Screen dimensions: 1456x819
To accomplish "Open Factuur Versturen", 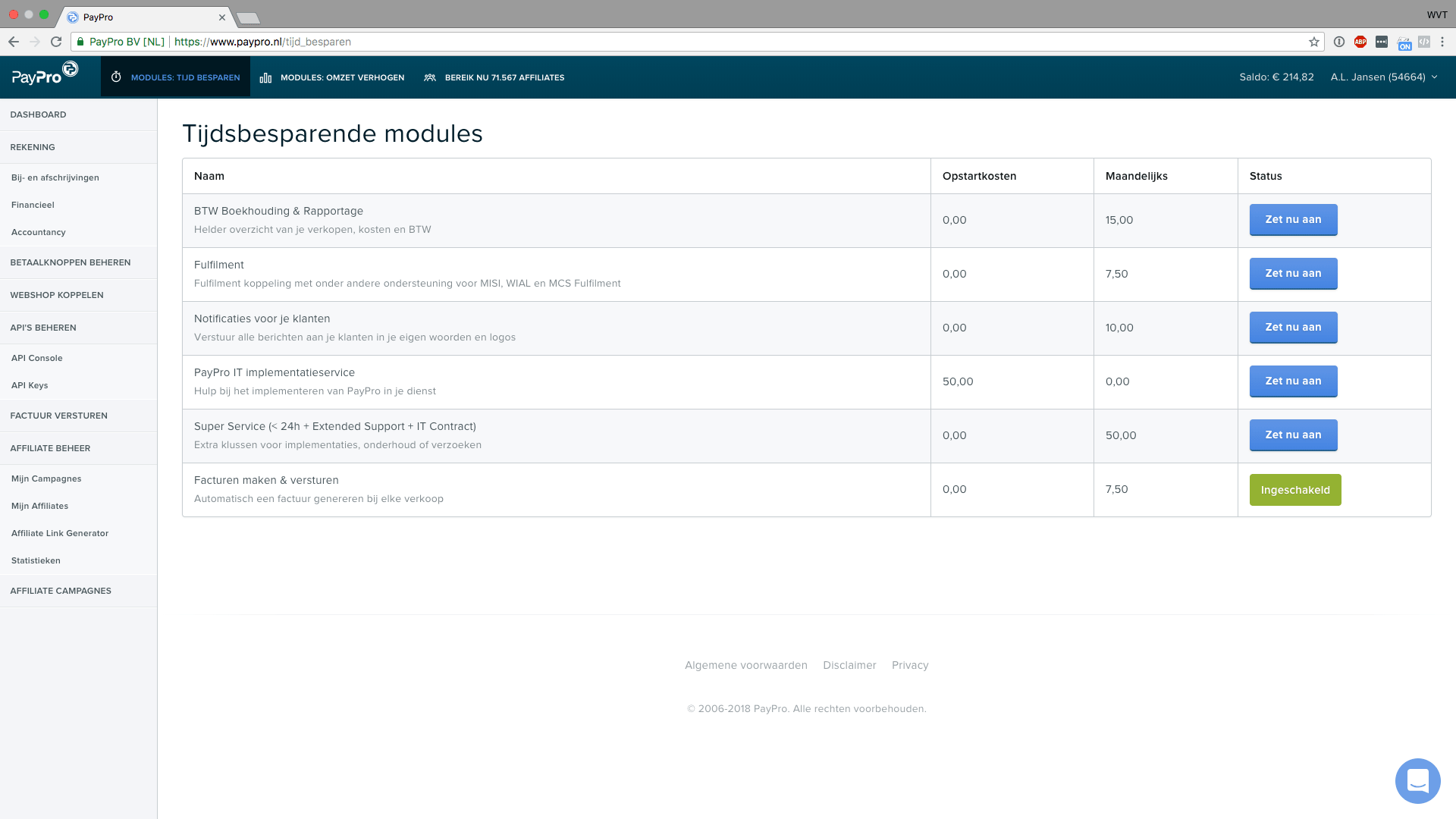I will [78, 416].
